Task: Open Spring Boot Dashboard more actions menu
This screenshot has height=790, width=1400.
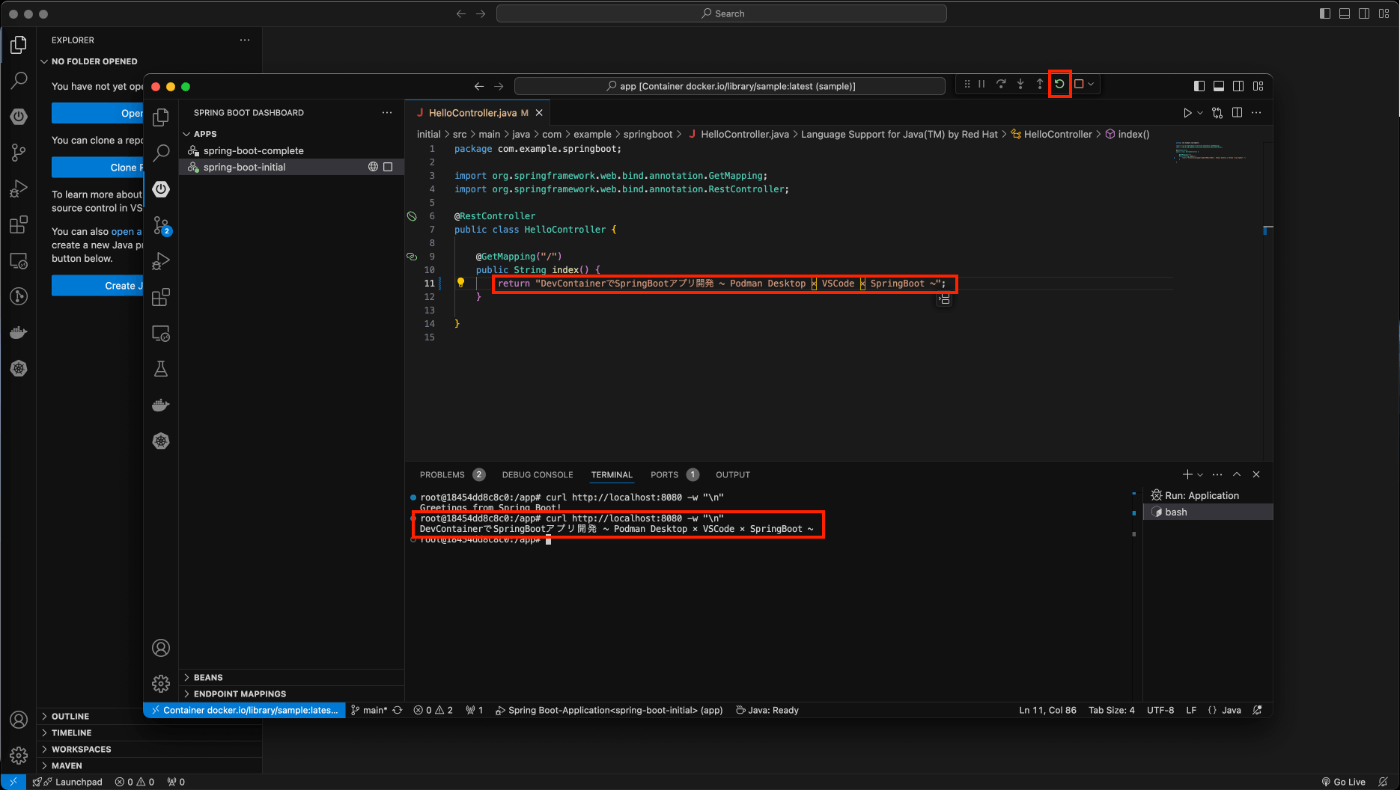Action: coord(387,113)
